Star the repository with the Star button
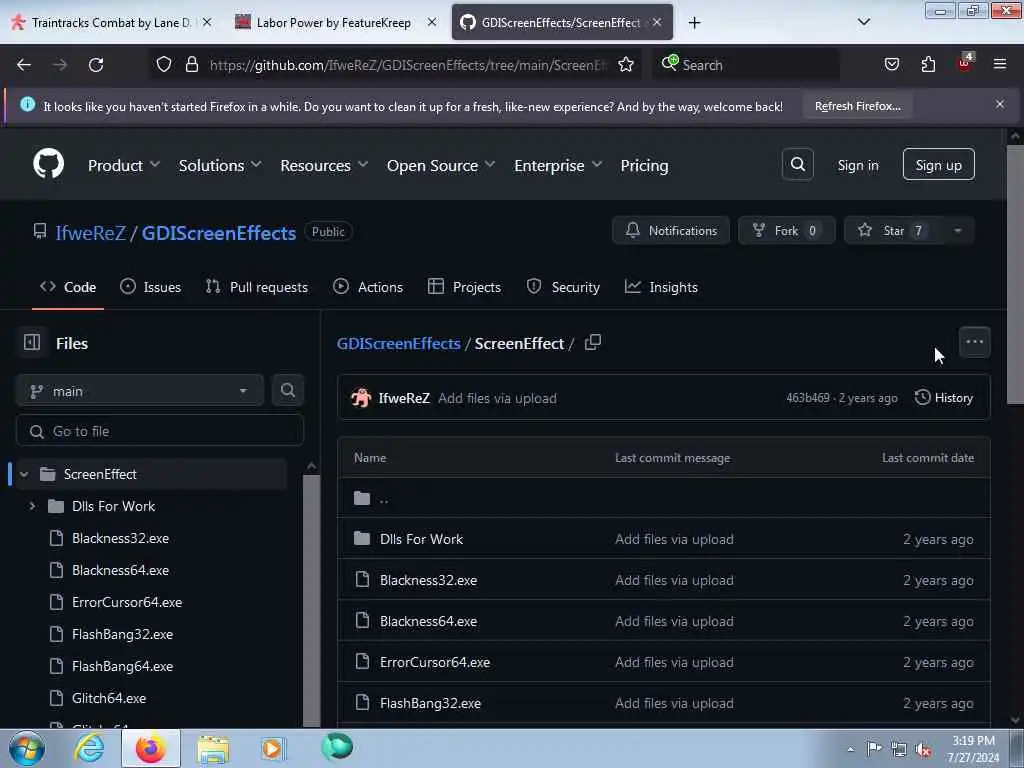The width and height of the screenshot is (1024, 768). pos(893,231)
